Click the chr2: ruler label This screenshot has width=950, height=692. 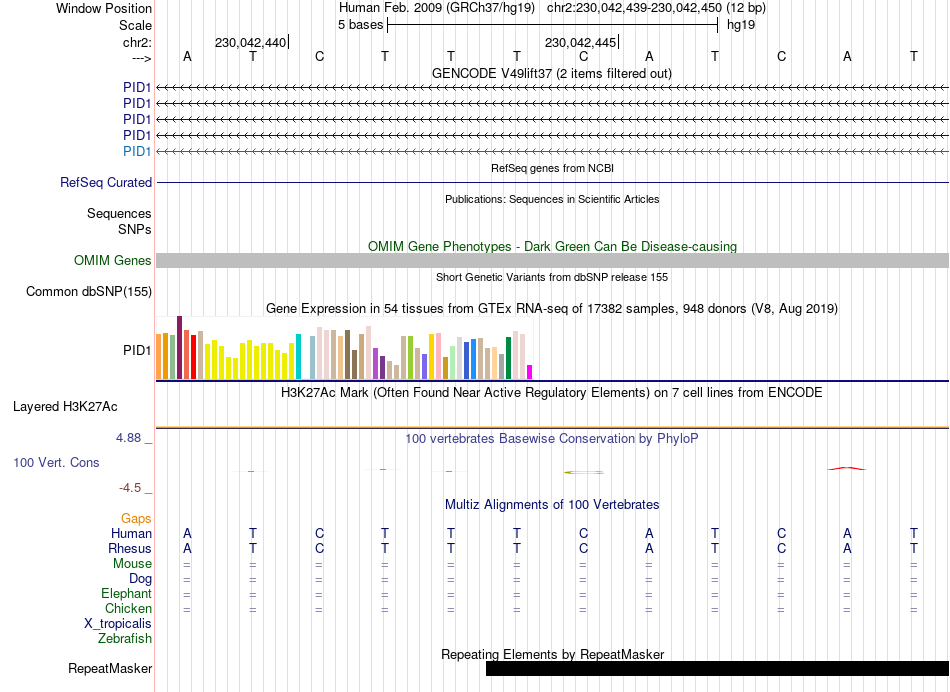click(137, 42)
